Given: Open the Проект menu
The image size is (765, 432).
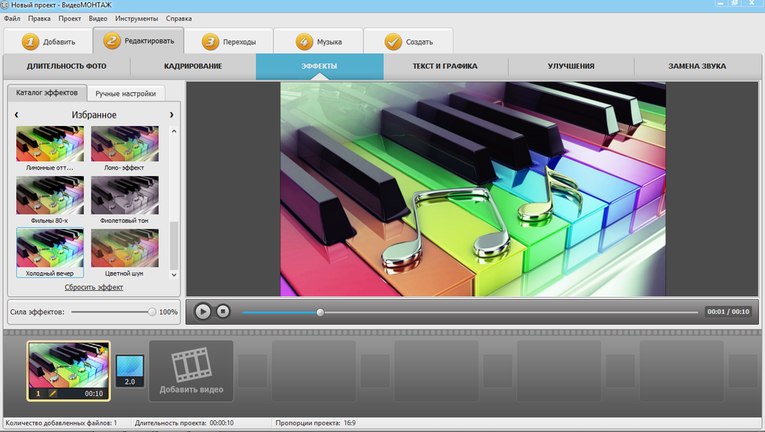Looking at the screenshot, I should [x=70, y=19].
